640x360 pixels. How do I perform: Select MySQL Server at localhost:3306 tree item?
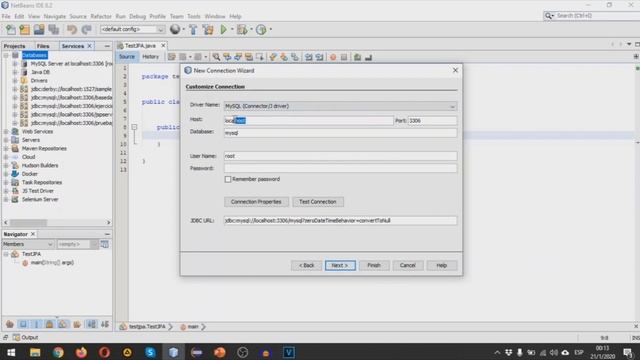[71, 64]
